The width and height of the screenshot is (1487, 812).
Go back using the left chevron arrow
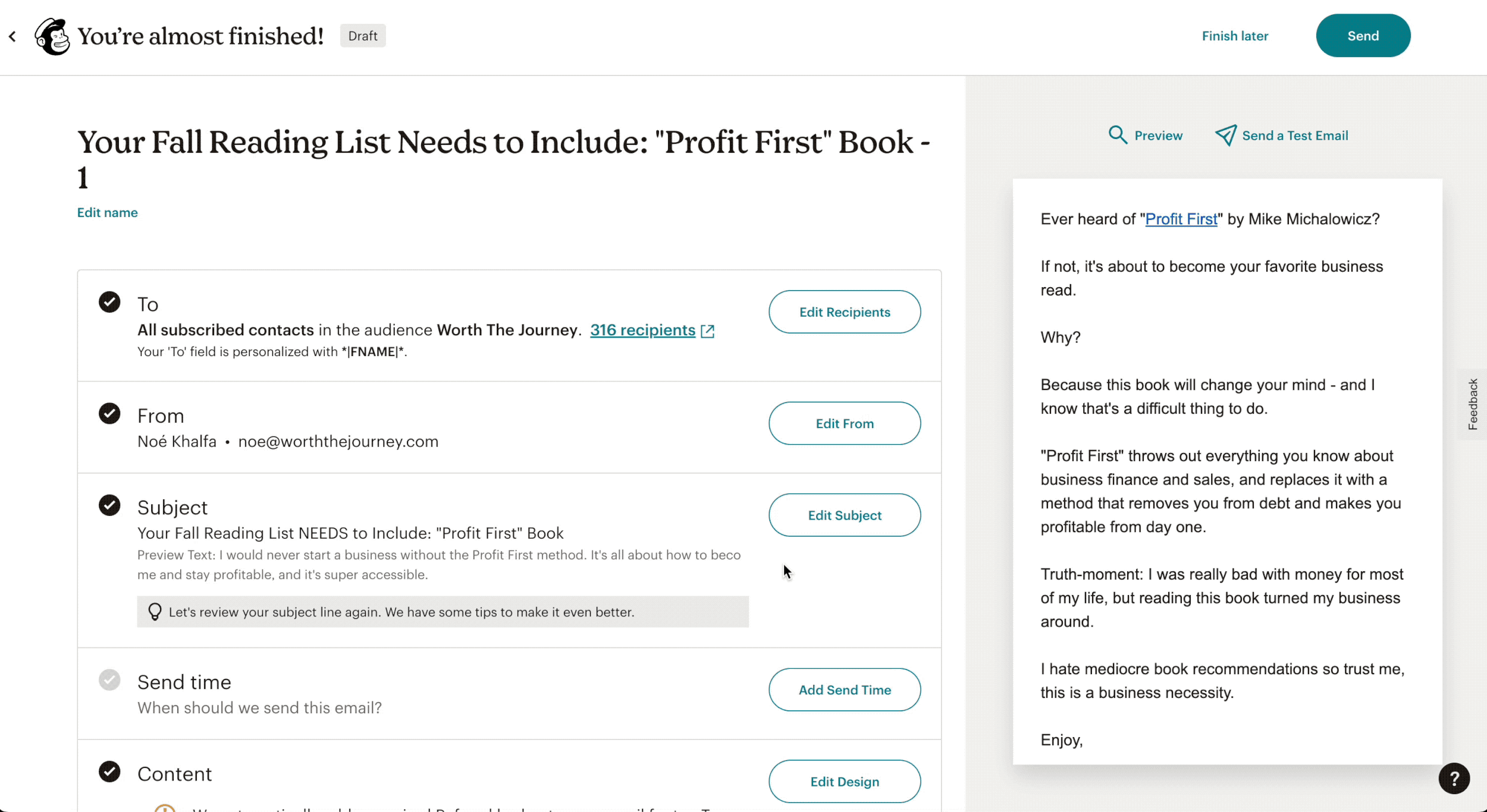tap(12, 36)
